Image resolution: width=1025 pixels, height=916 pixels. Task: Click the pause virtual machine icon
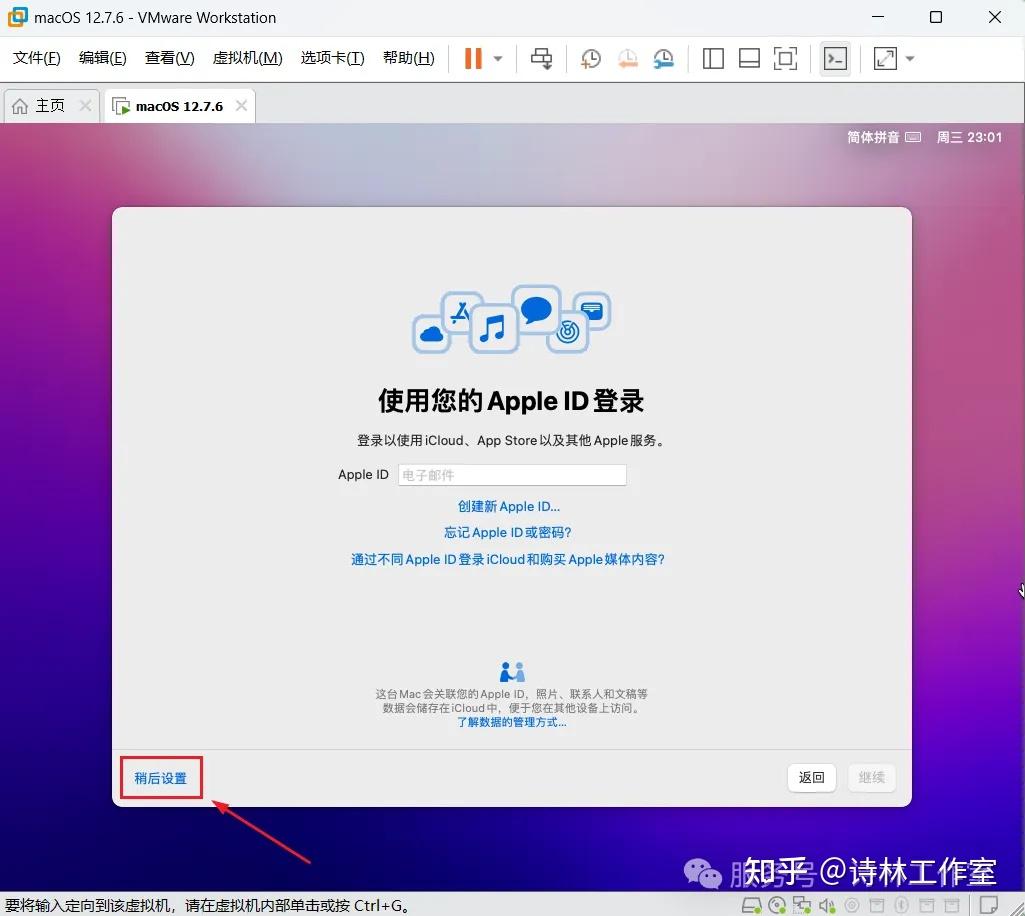coord(473,58)
